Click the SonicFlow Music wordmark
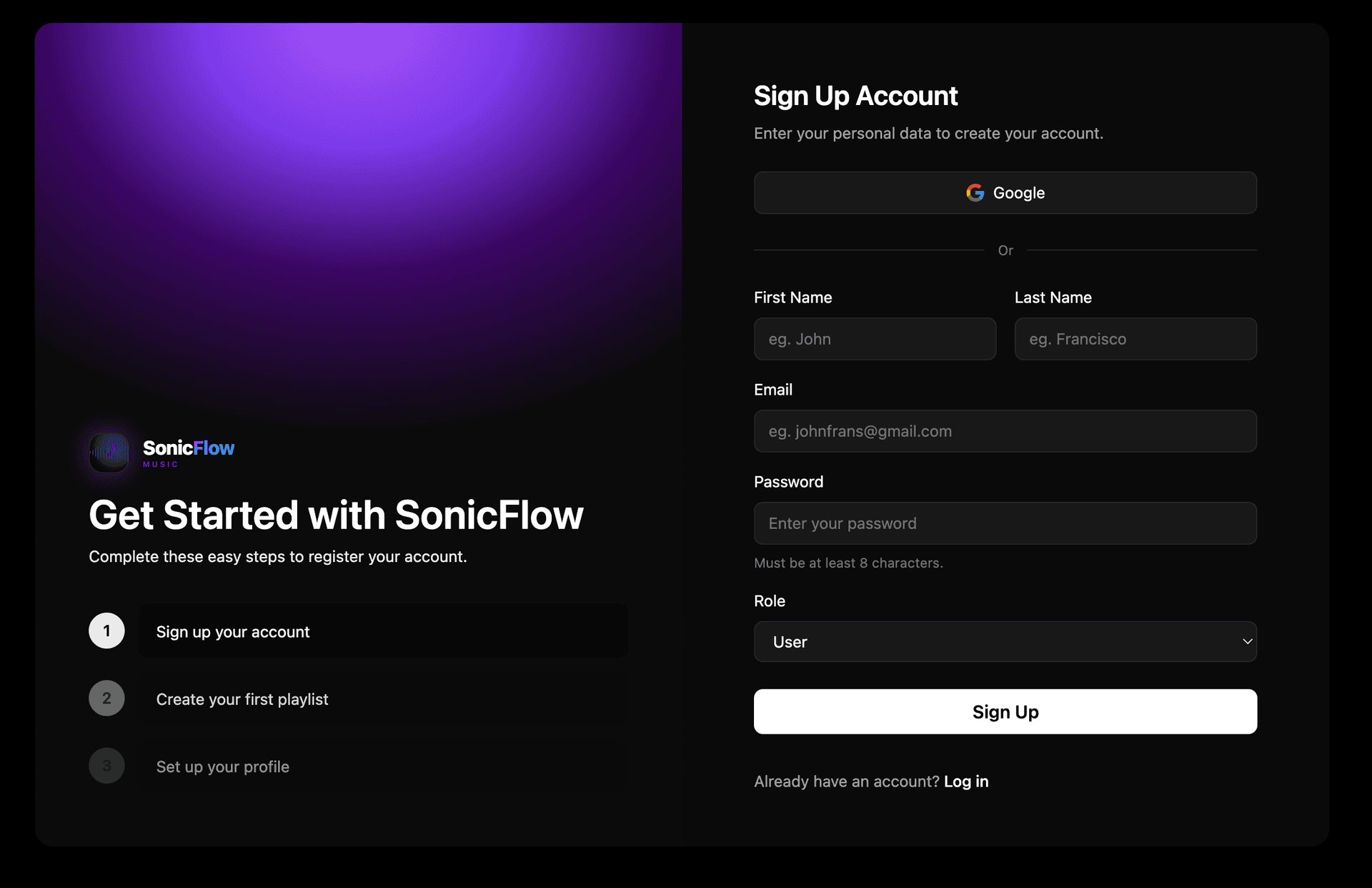Viewport: 1372px width, 888px height. coord(189,452)
